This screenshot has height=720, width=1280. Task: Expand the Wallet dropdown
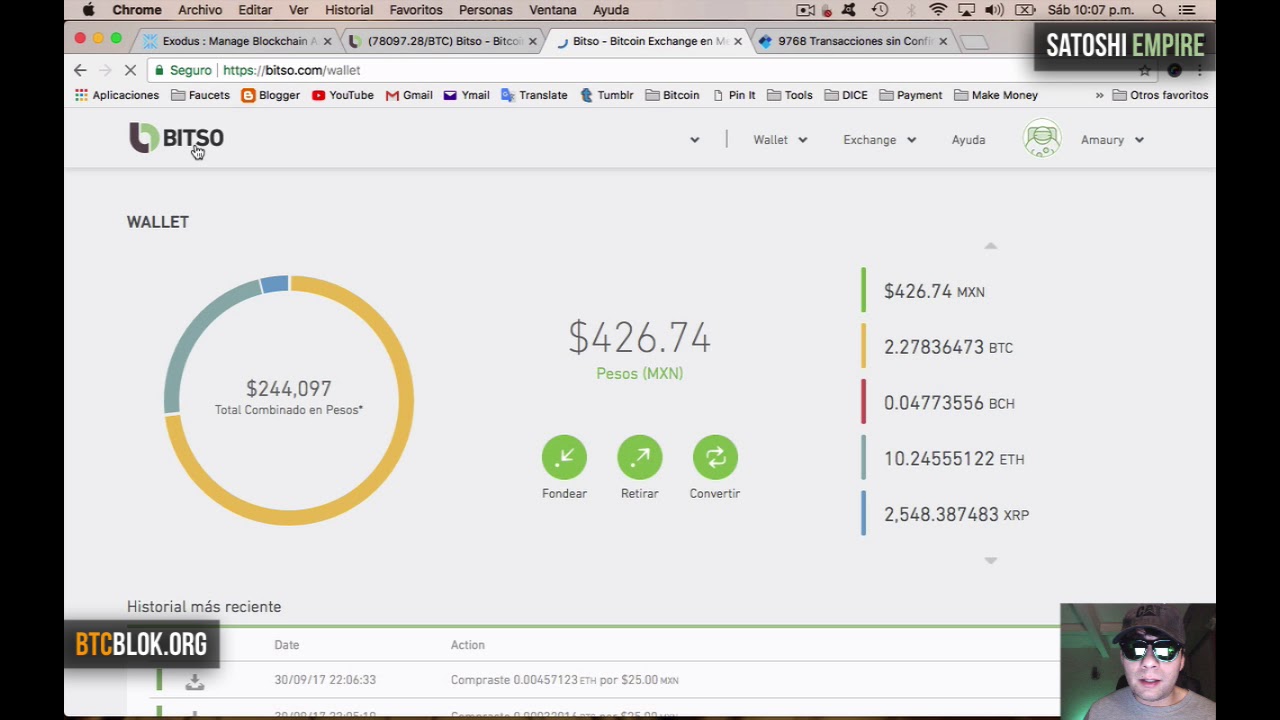coord(780,140)
